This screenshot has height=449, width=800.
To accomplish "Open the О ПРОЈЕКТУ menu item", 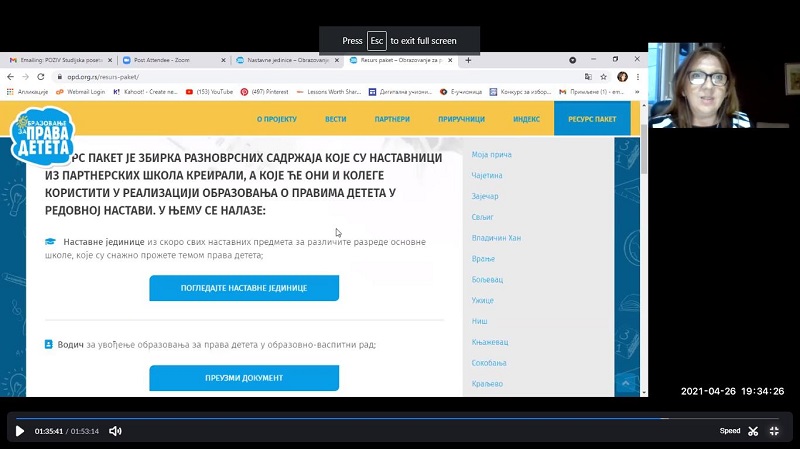I will click(x=277, y=119).
